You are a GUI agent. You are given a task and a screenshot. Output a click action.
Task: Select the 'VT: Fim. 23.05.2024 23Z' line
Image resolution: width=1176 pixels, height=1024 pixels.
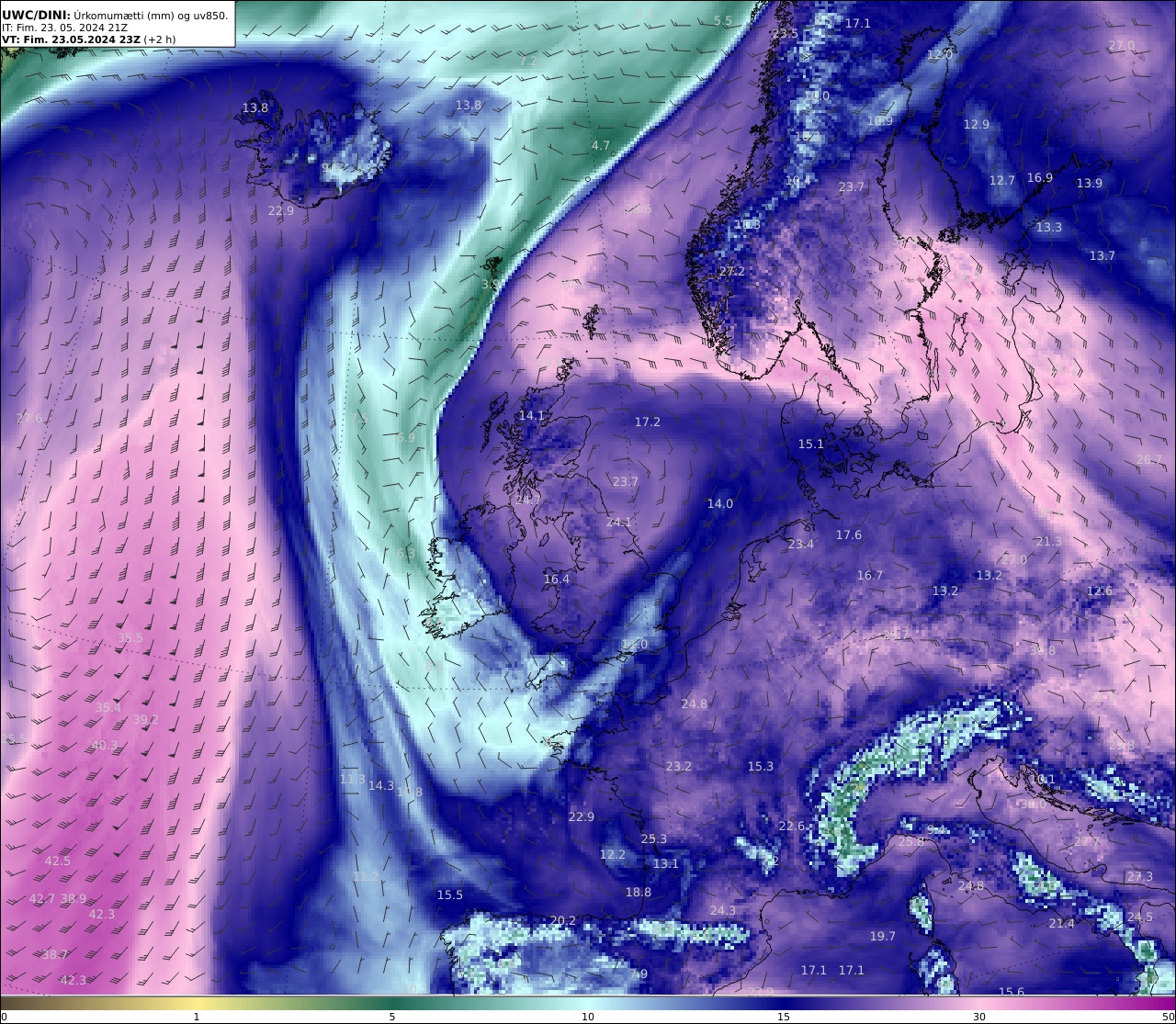click(x=71, y=39)
